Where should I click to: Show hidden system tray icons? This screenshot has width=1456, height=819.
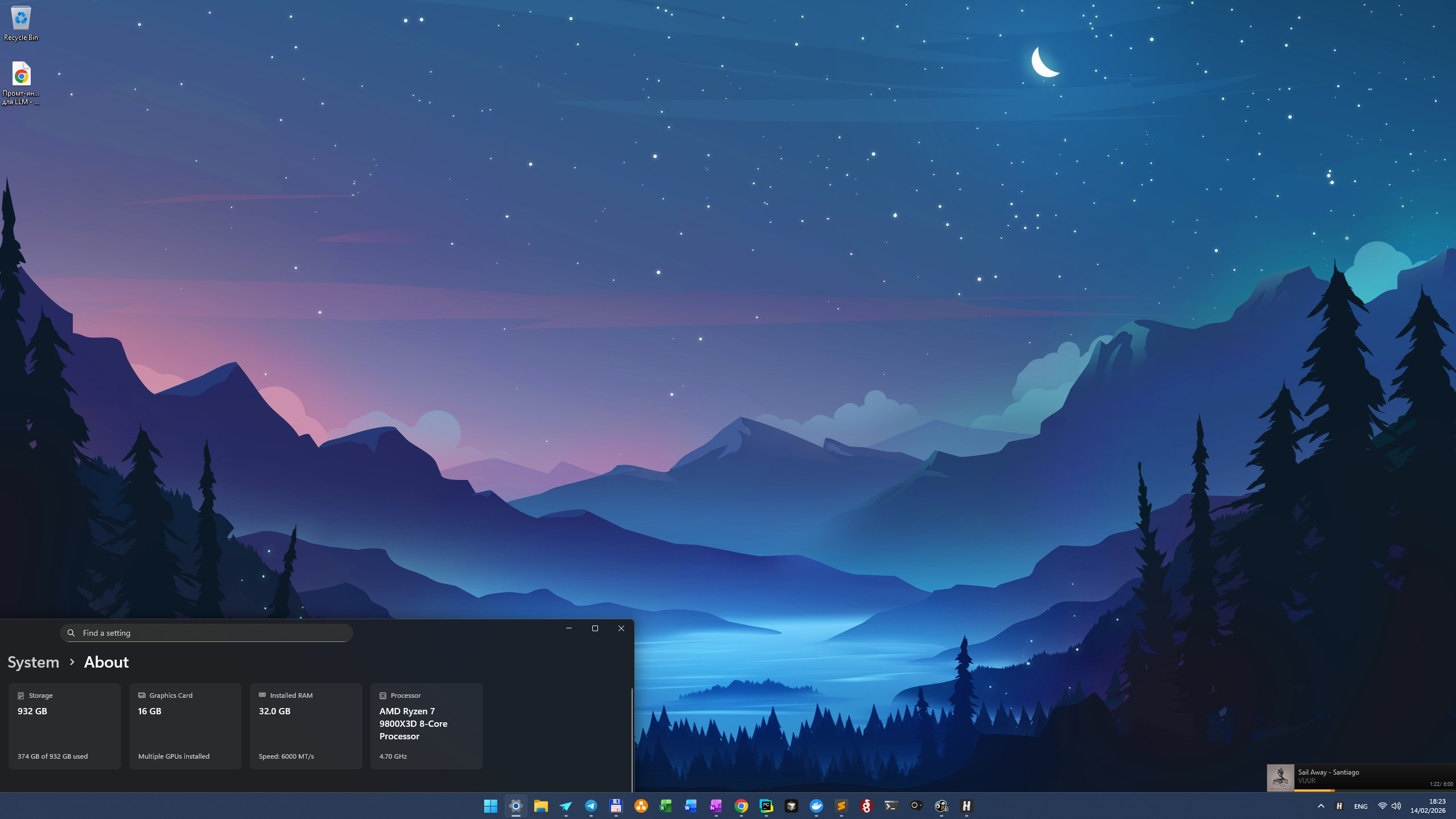[x=1321, y=806]
